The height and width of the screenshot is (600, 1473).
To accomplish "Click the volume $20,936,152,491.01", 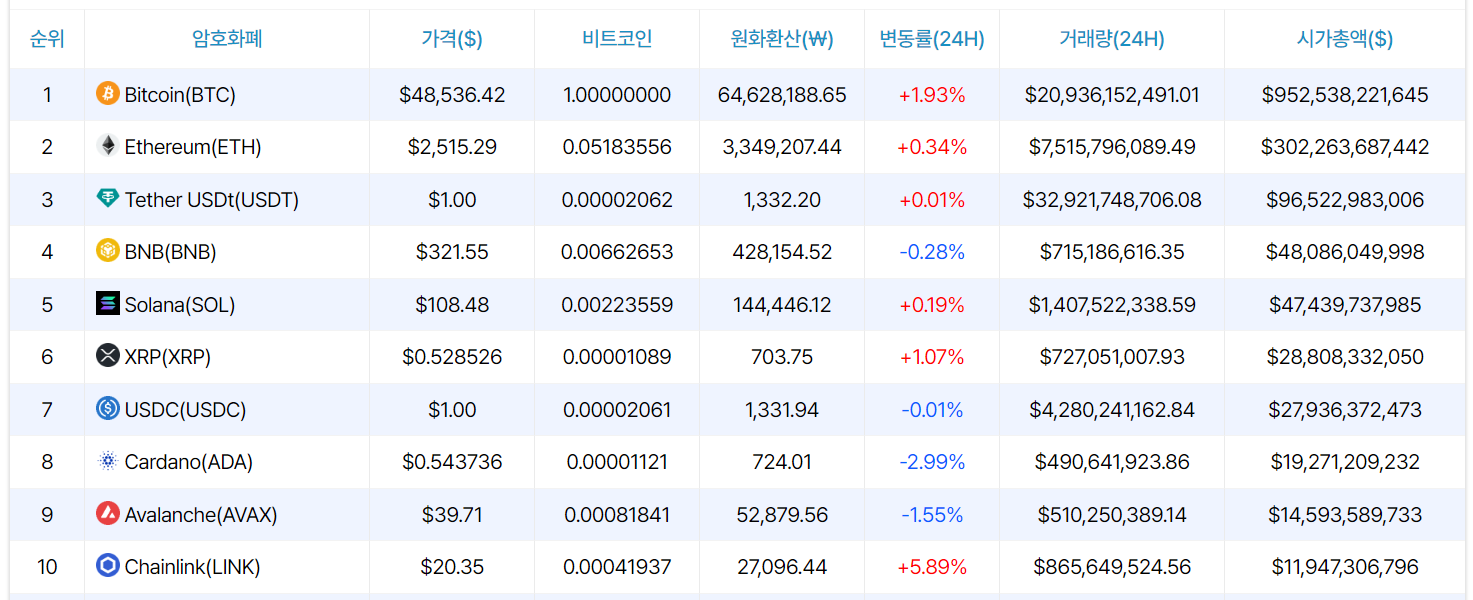I will click(1112, 95).
